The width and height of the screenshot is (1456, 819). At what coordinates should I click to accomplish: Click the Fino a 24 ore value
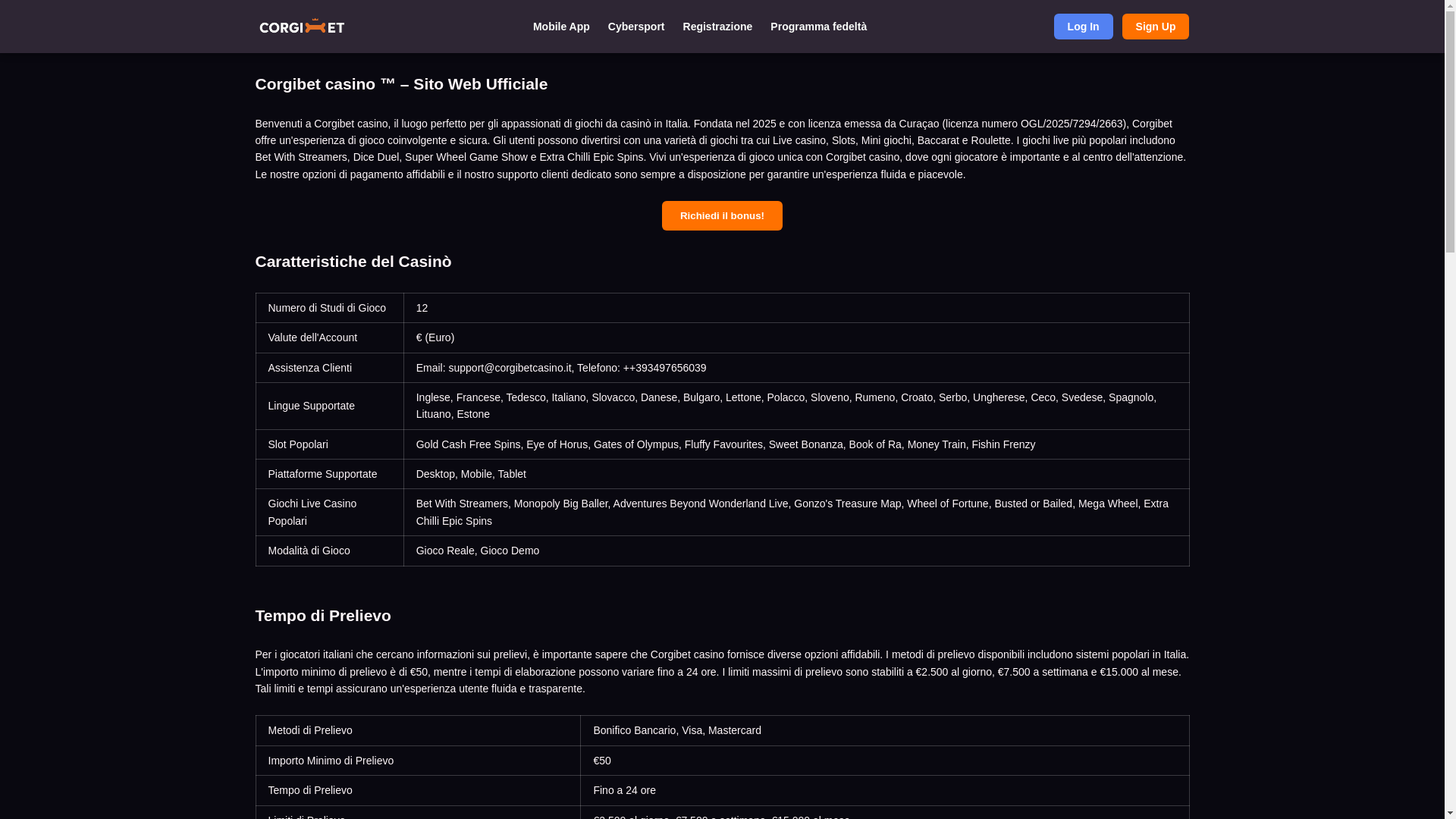point(885,790)
